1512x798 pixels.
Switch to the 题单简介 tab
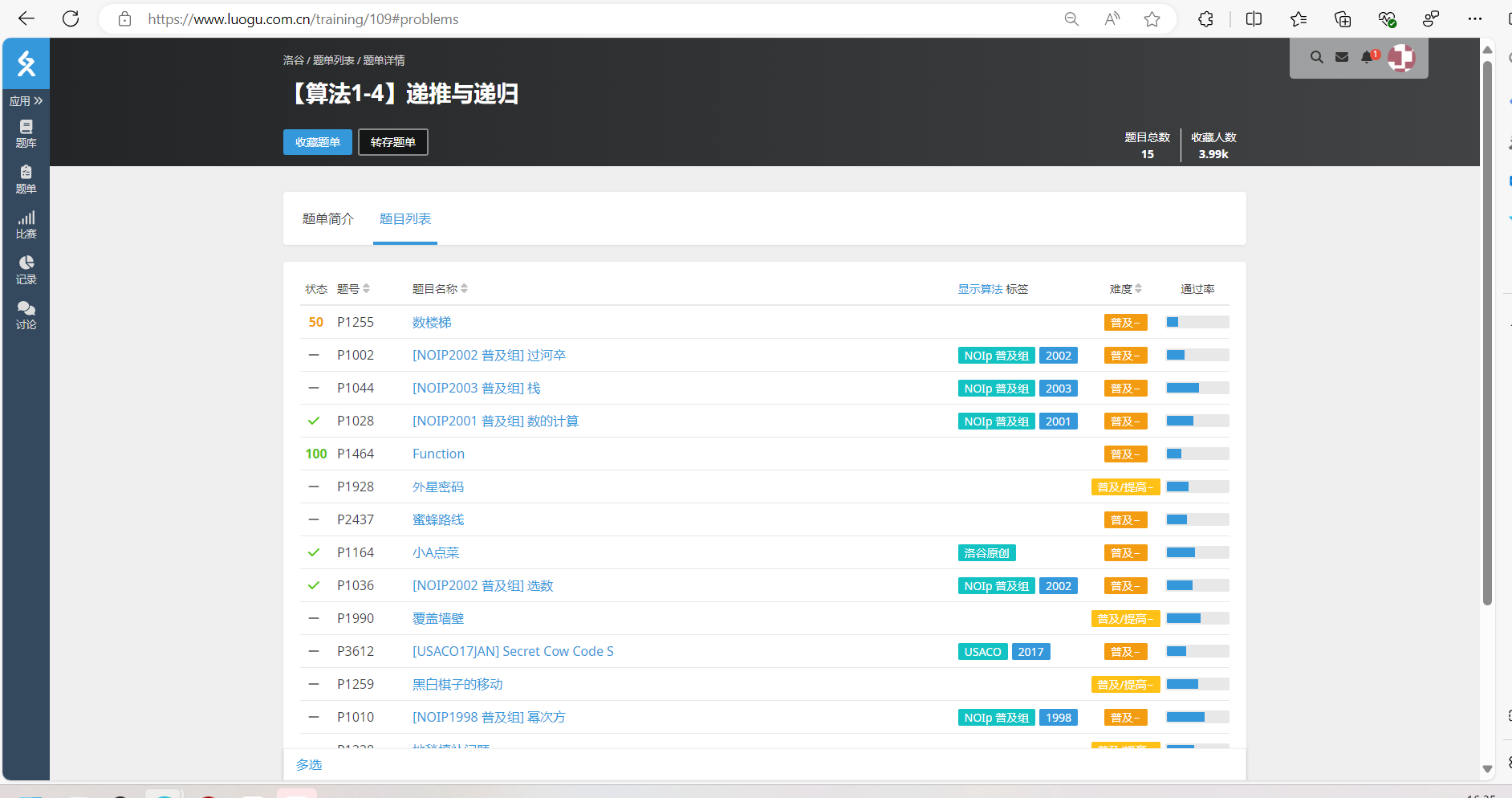pyautogui.click(x=327, y=219)
